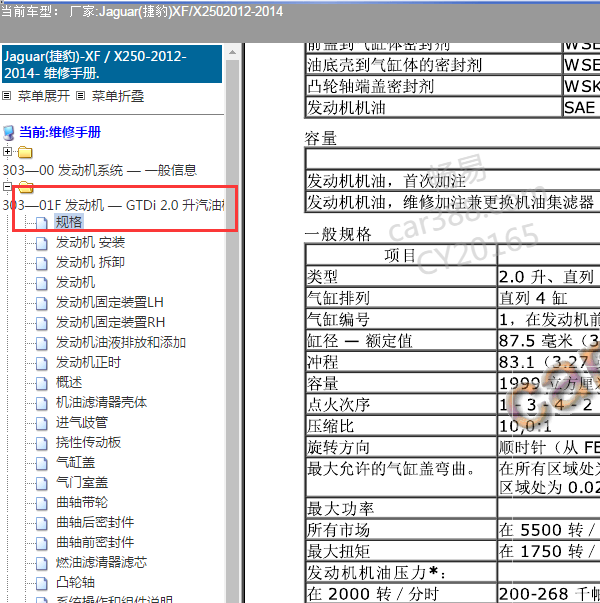Click the 最大扭矩 table cell
Image resolution: width=600 pixels, height=603 pixels.
[x=401, y=551]
